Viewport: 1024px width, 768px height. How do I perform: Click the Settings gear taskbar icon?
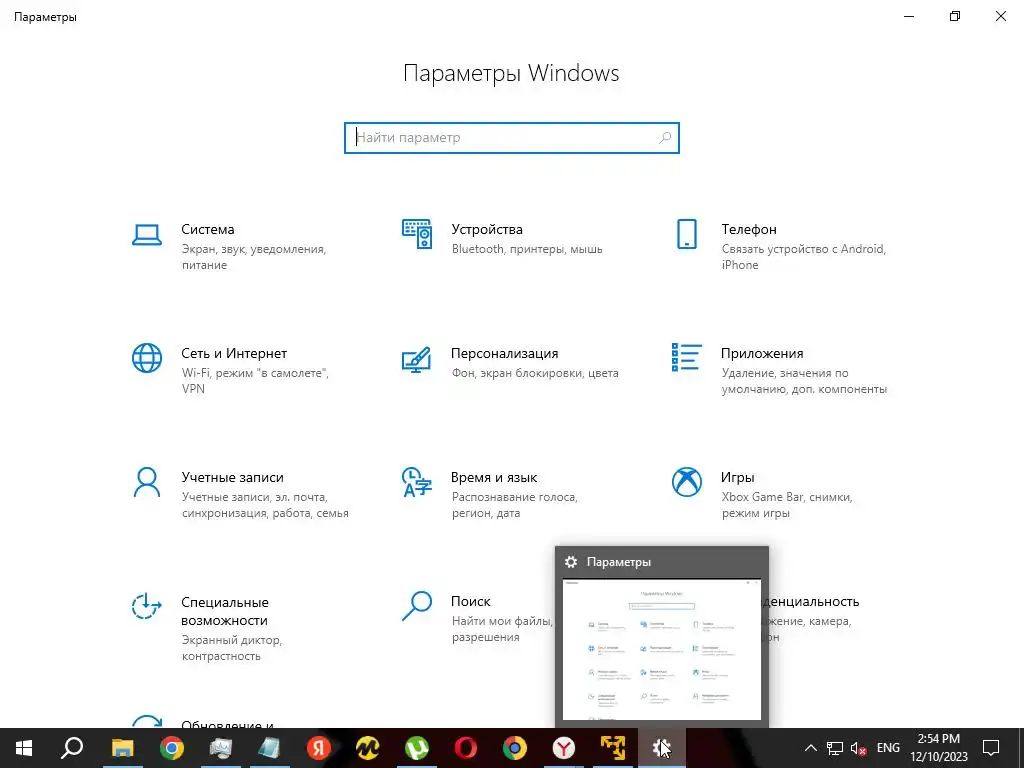[662, 748]
